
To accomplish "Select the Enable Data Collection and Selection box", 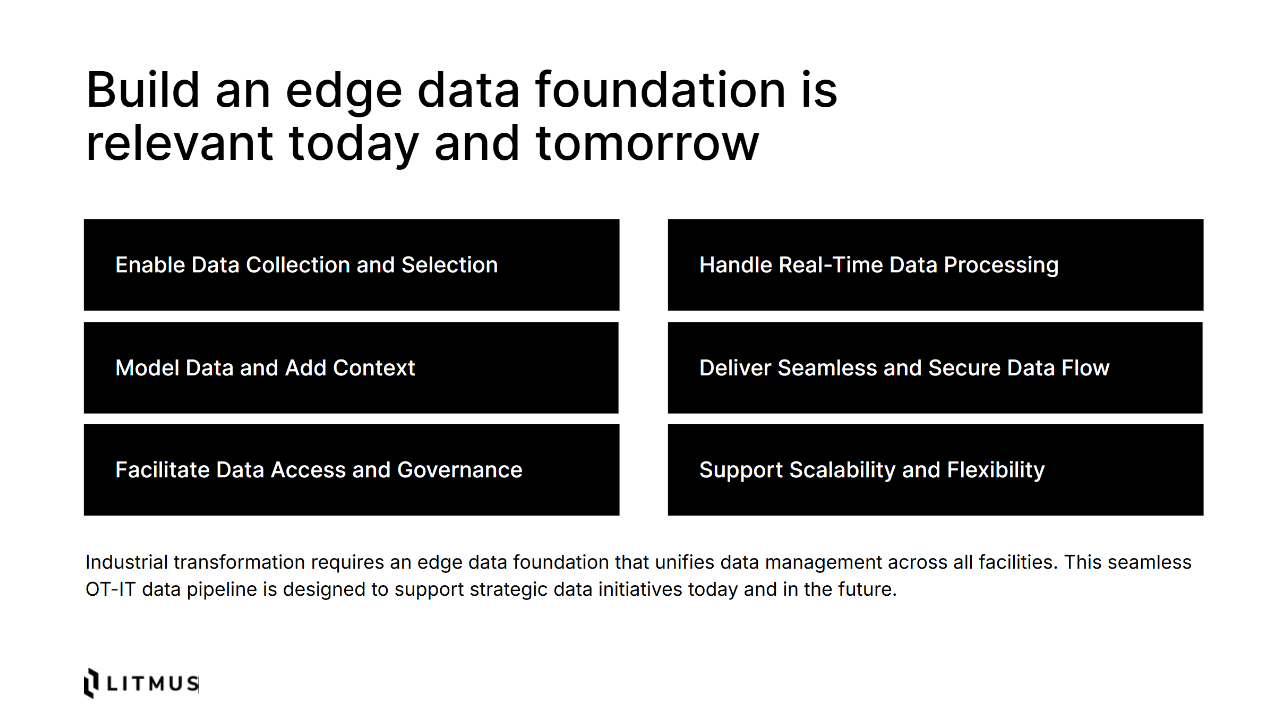I will [351, 265].
